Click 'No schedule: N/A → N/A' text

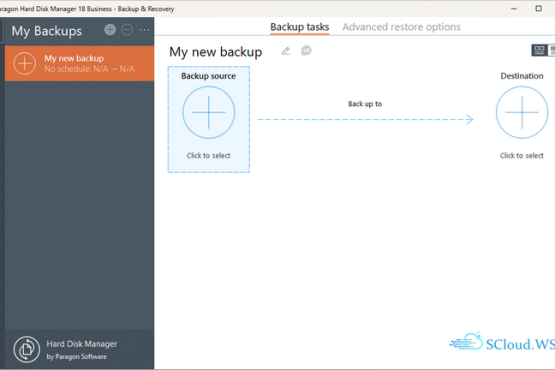[x=89, y=69]
